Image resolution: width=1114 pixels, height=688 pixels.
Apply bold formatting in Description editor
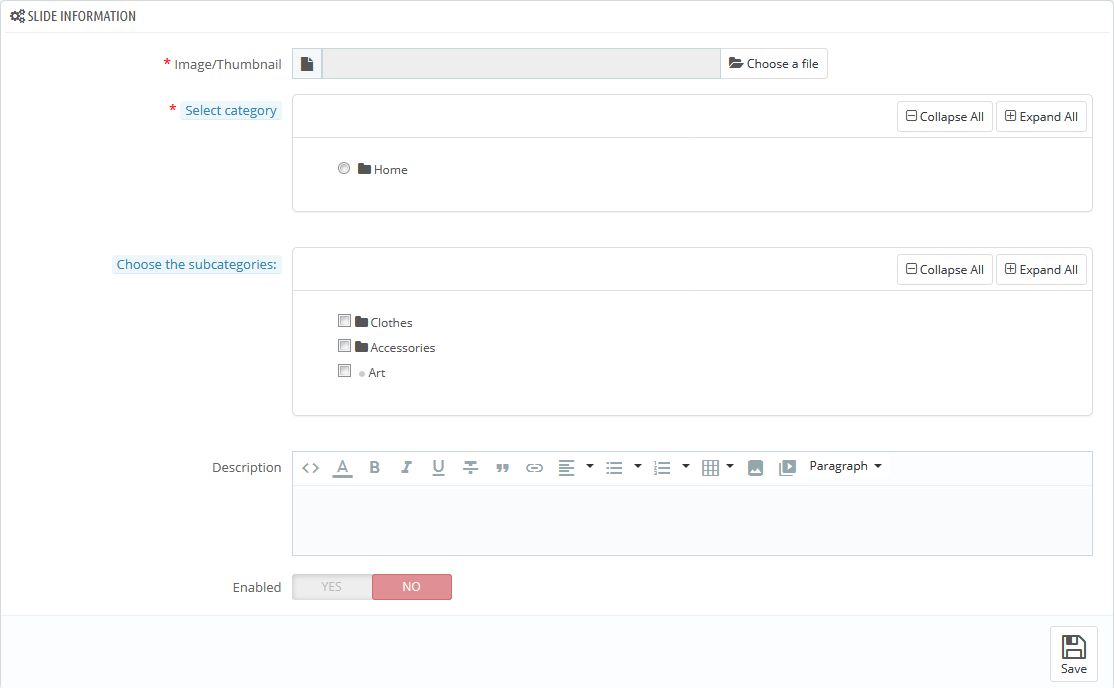[x=374, y=468]
